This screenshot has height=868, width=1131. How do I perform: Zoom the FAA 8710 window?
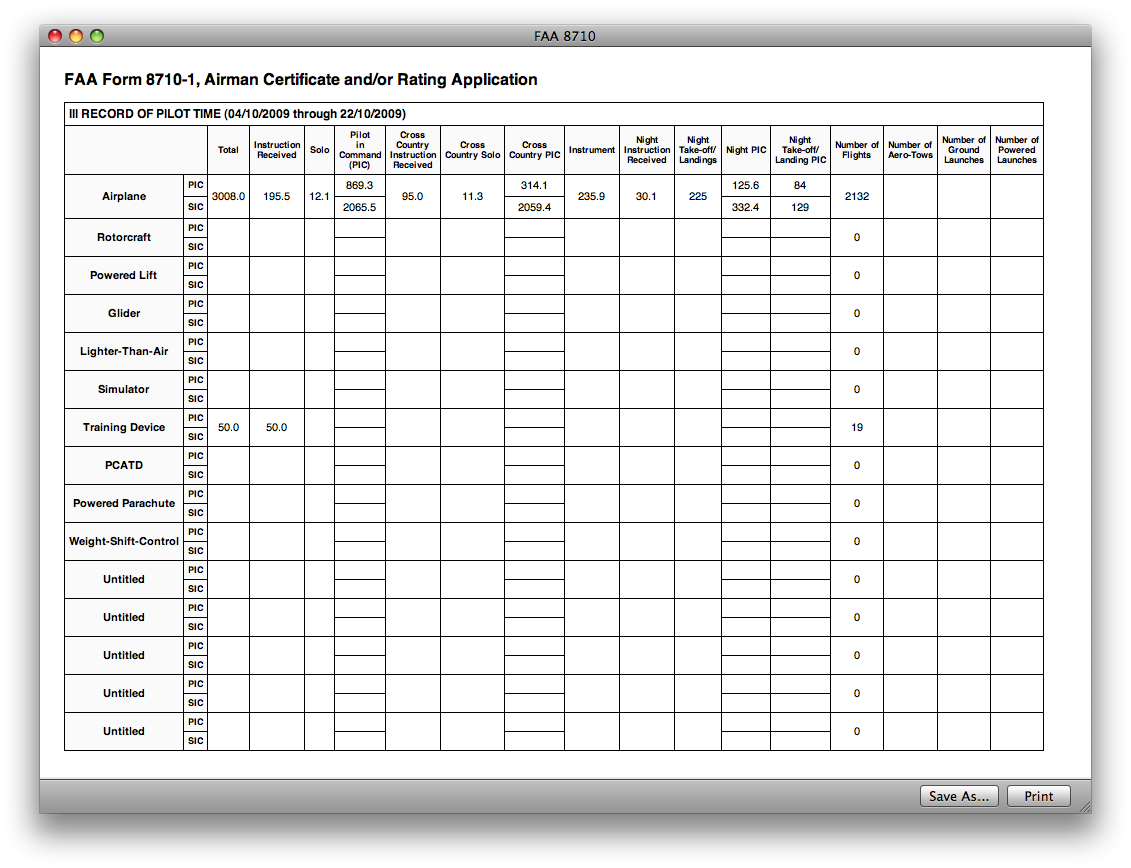[97, 35]
